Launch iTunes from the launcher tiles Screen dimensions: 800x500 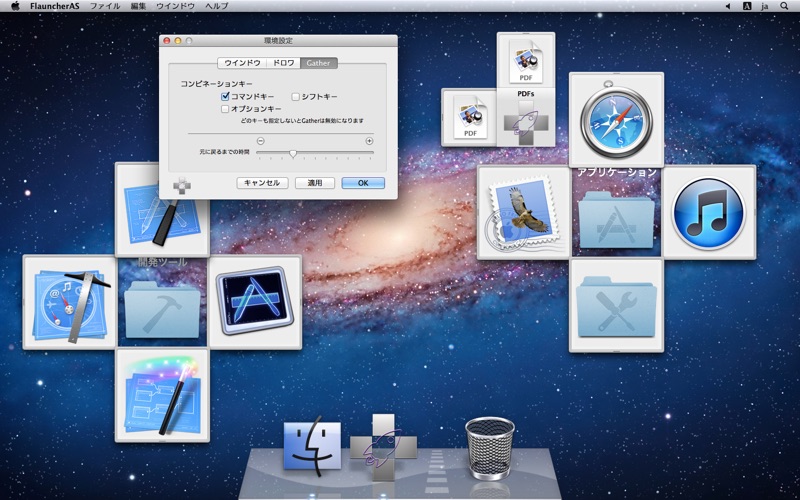(x=708, y=212)
